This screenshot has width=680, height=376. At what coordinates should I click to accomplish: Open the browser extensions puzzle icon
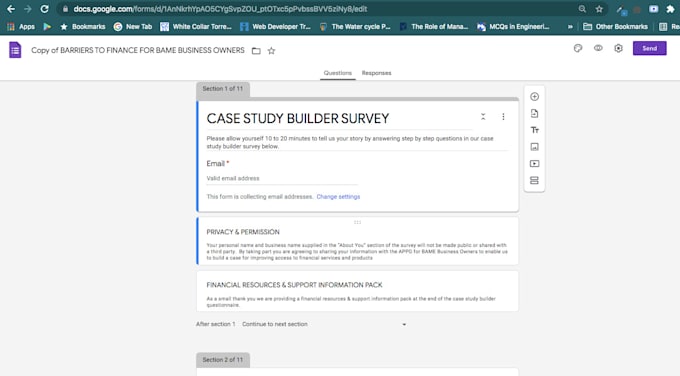click(x=670, y=9)
